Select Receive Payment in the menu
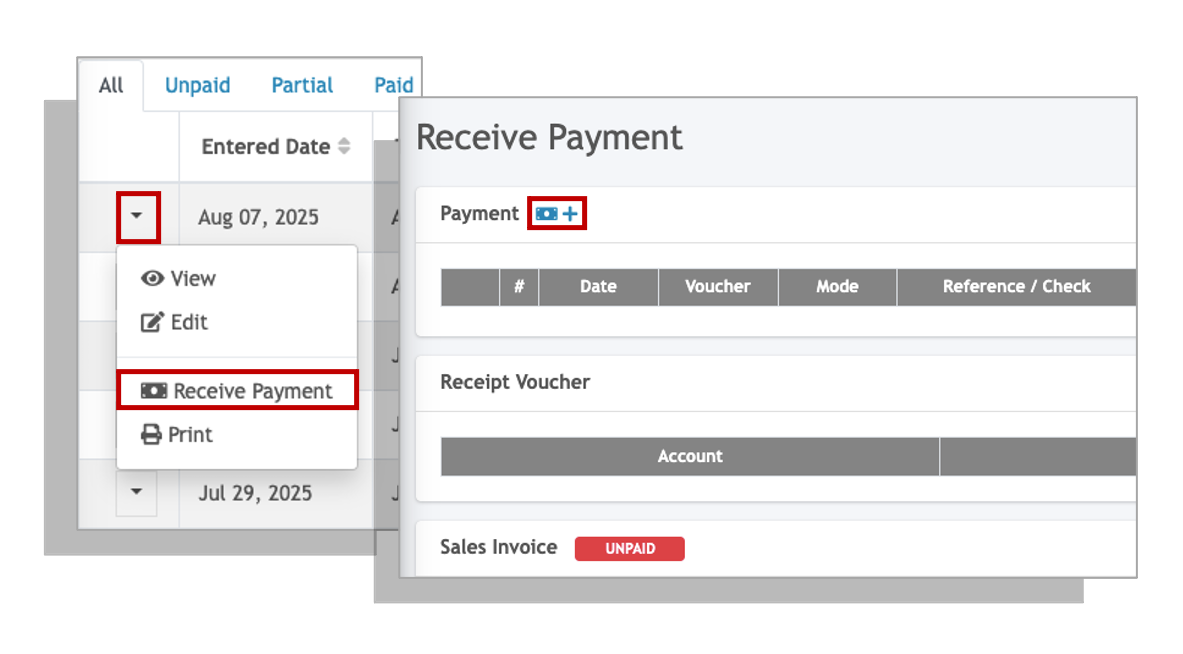1183x654 pixels. (237, 391)
